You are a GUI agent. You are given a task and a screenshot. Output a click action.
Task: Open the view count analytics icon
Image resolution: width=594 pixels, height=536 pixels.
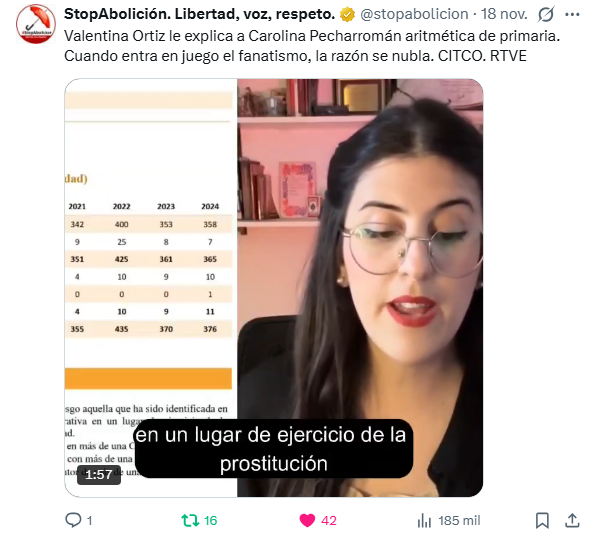tap(424, 520)
